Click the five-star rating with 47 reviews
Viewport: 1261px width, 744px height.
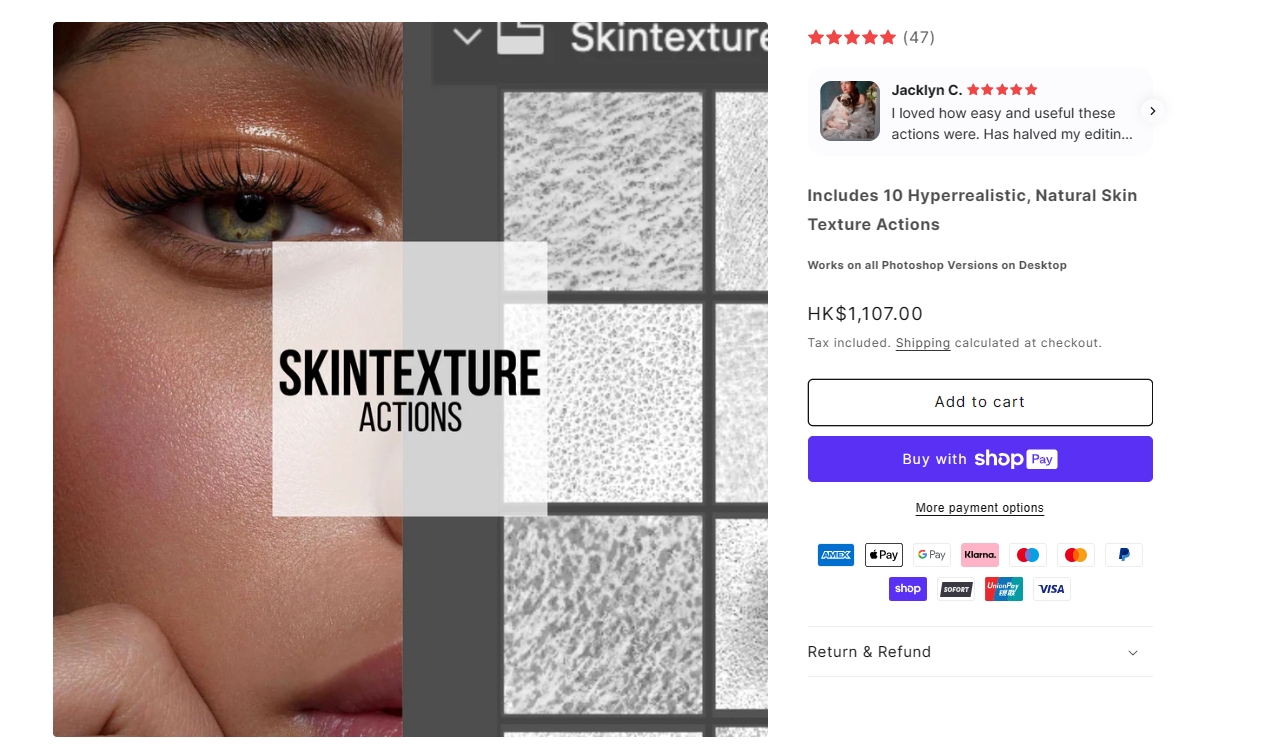pos(871,37)
